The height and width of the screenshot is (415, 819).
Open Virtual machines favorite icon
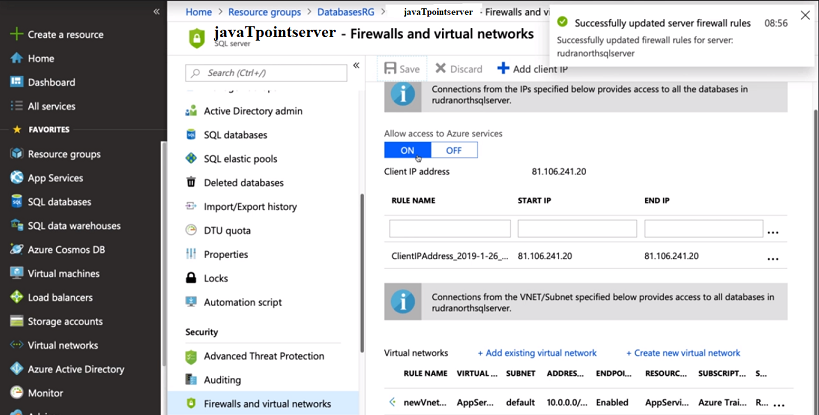click(17, 274)
